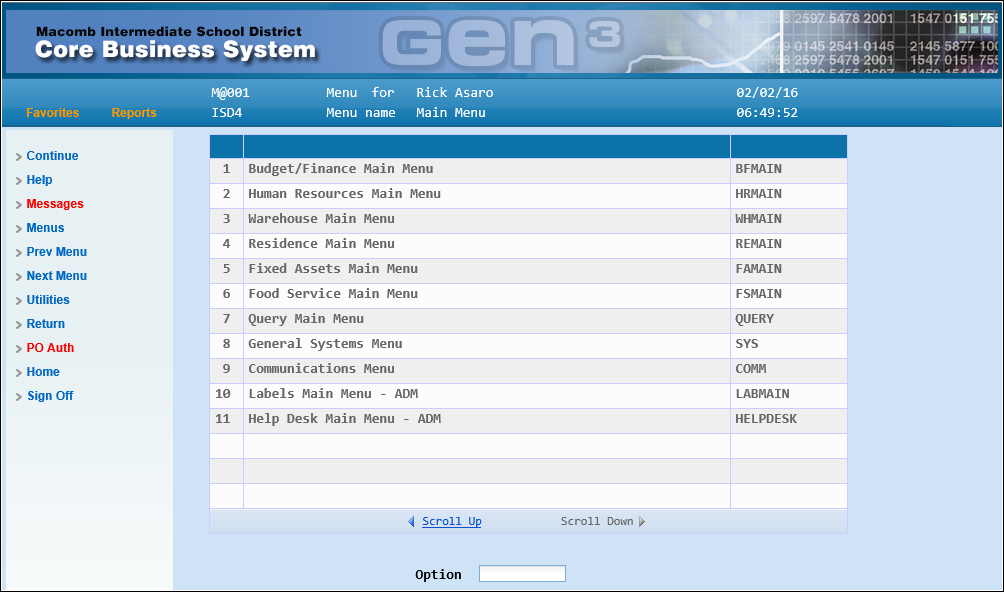Sign Off from the system
Screen dimensions: 1004x592
pyautogui.click(x=50, y=396)
